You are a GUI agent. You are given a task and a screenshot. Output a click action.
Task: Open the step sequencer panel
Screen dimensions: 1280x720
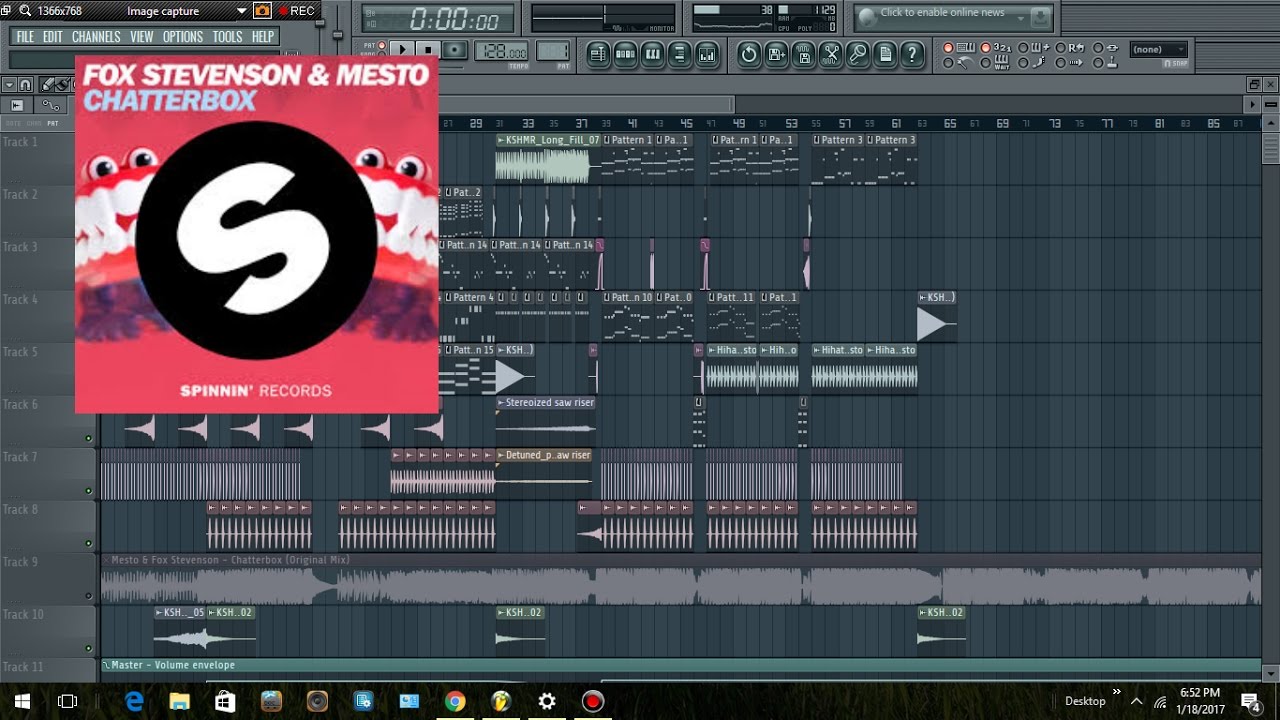626,54
